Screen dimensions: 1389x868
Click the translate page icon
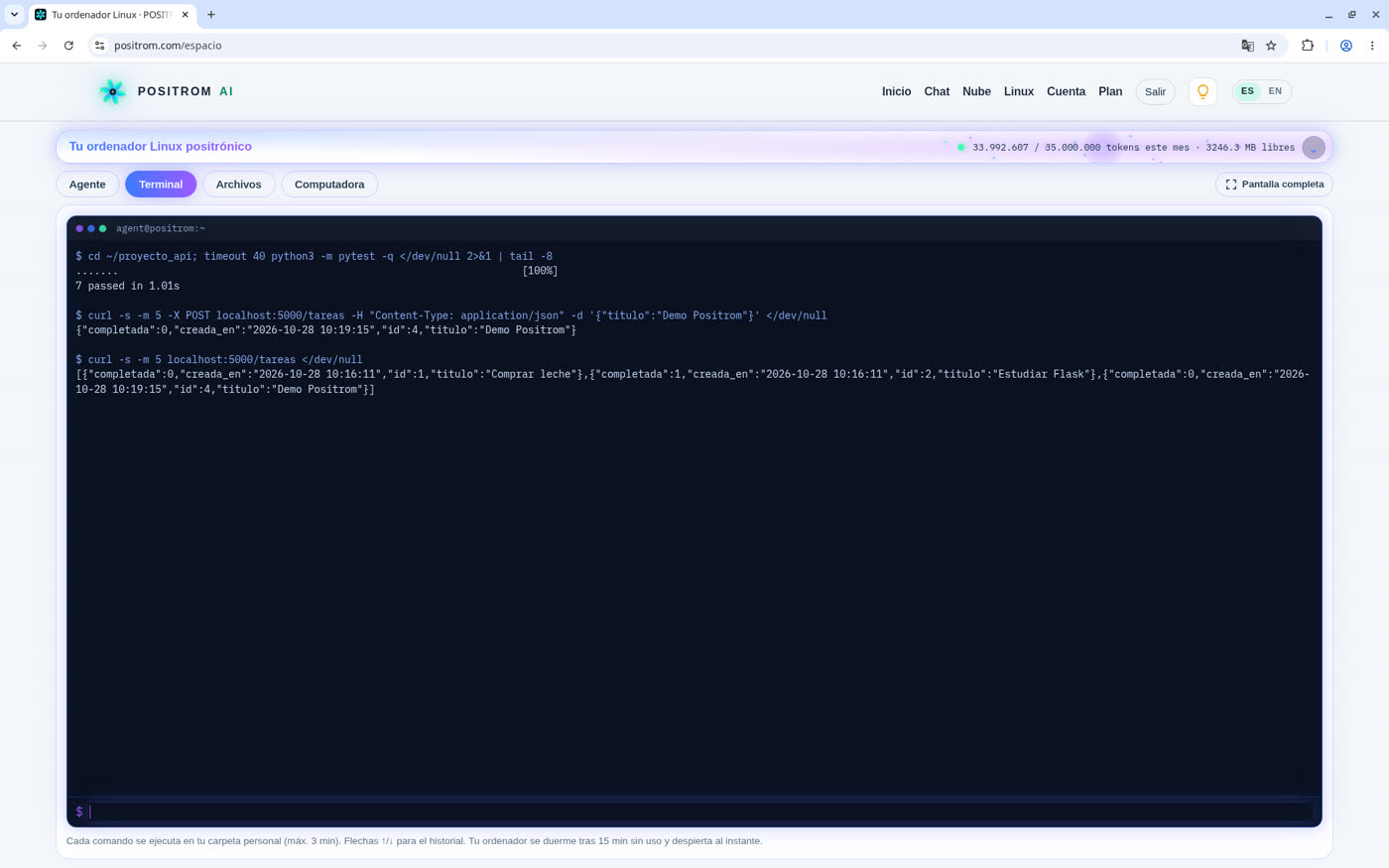(1247, 46)
